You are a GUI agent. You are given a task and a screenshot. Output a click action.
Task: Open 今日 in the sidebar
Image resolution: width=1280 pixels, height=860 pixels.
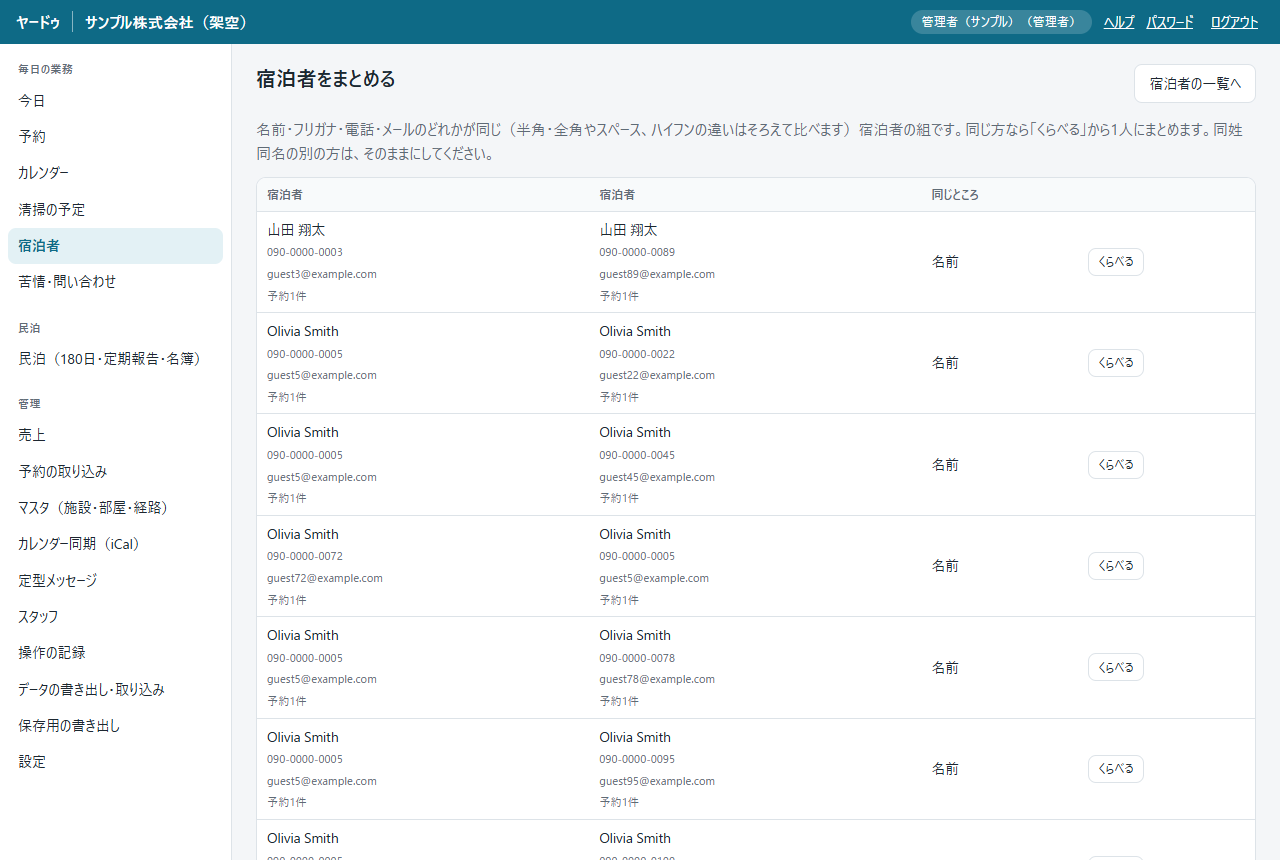click(115, 101)
